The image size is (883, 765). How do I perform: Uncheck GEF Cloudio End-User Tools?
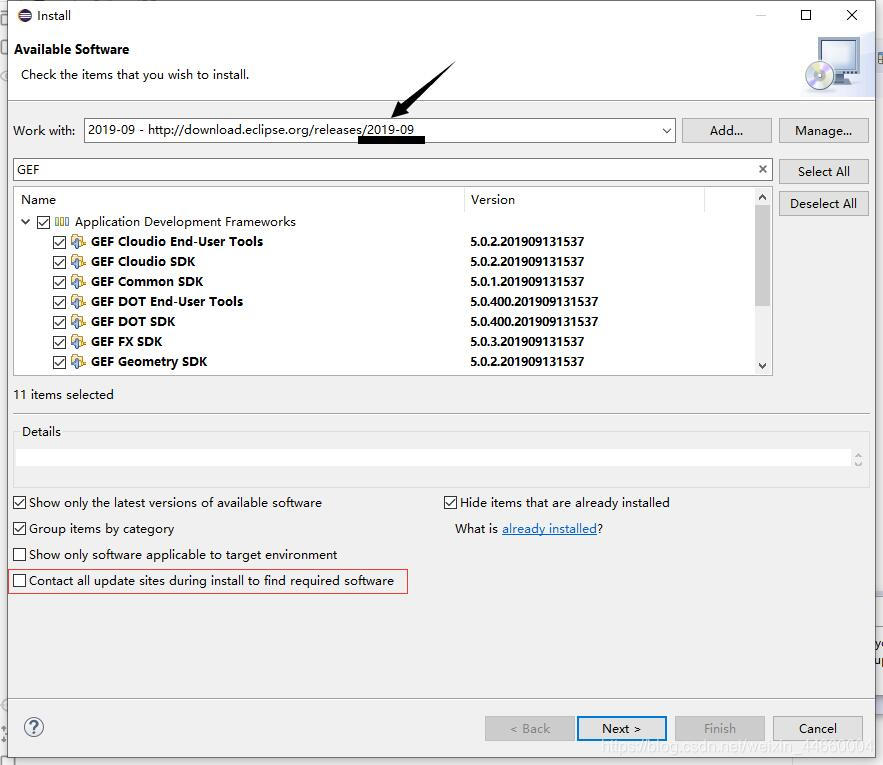click(59, 241)
